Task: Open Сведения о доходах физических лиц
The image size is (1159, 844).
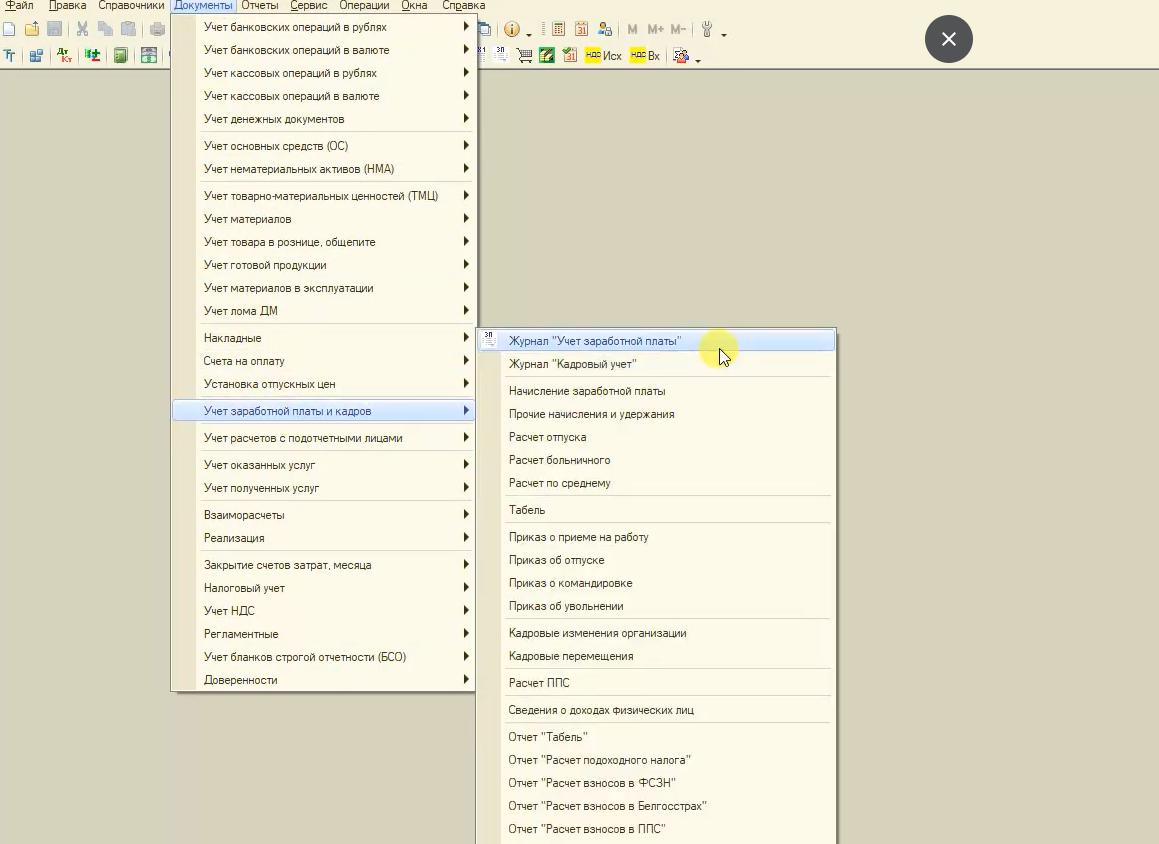Action: coord(656,710)
